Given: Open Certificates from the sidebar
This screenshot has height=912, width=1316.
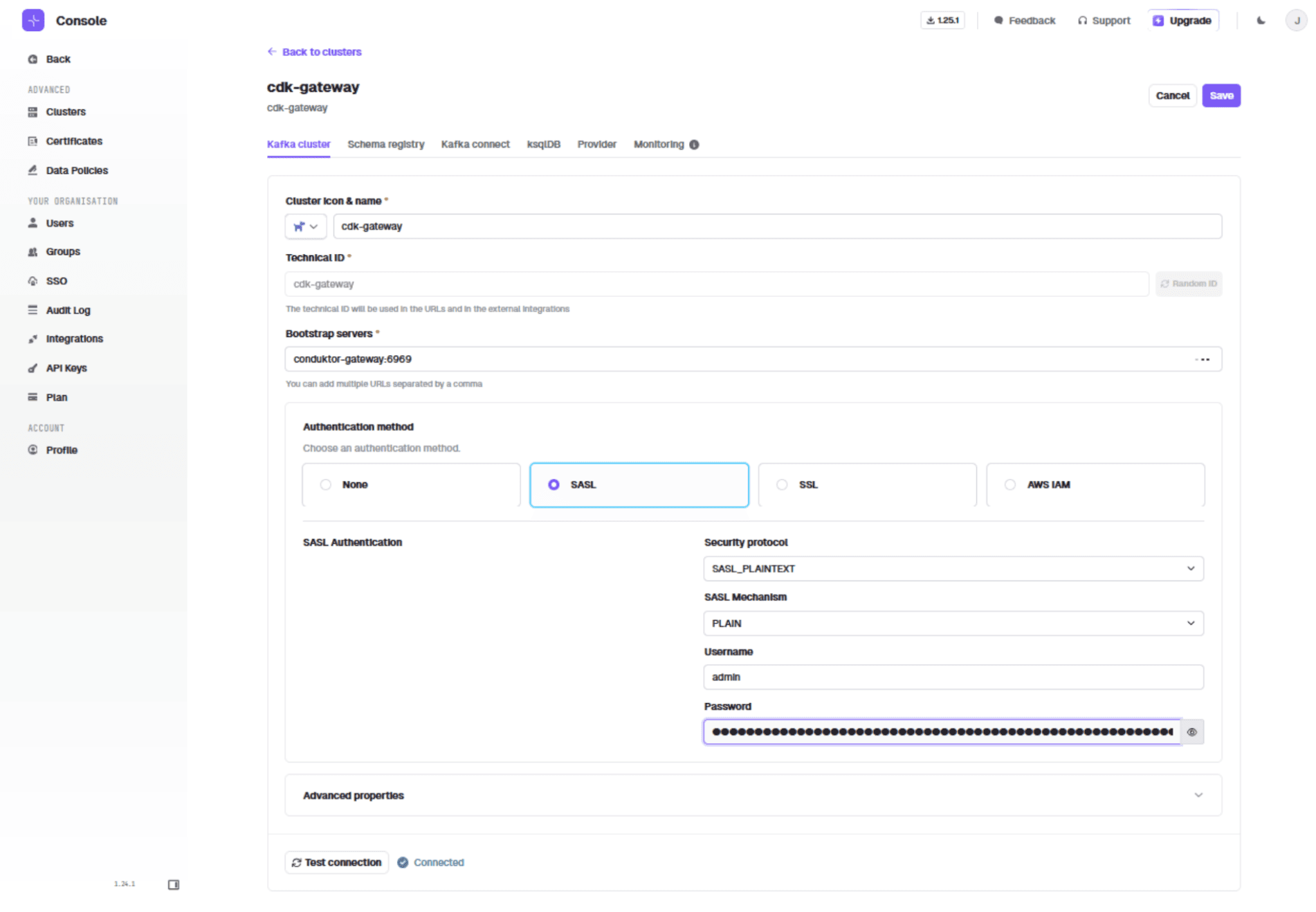Looking at the screenshot, I should click(73, 141).
